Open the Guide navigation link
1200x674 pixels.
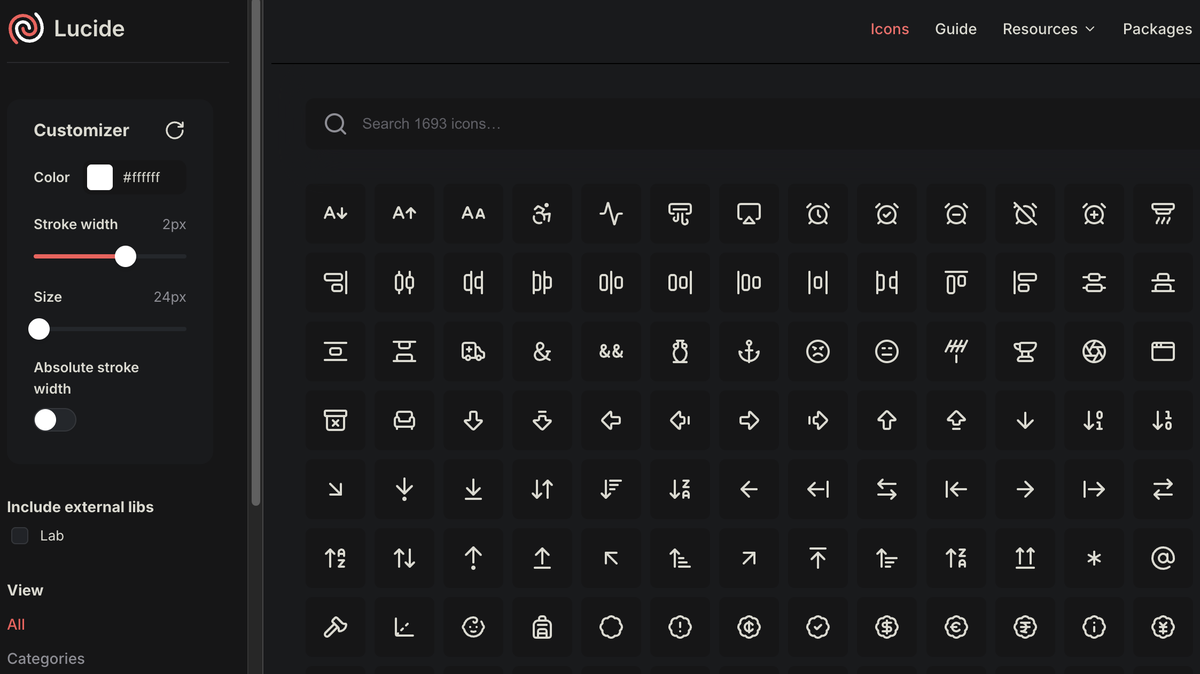click(956, 29)
